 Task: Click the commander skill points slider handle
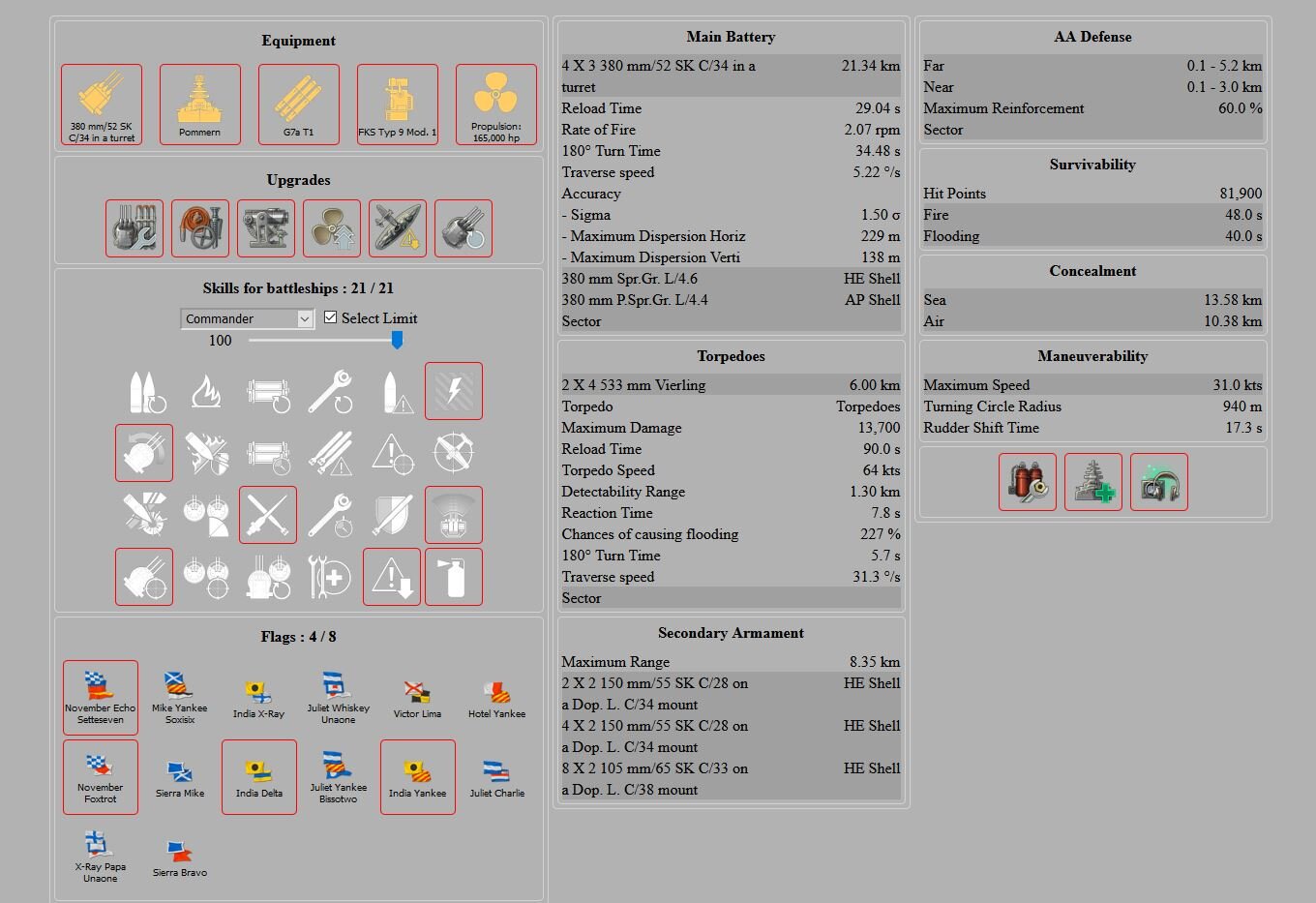coord(397,340)
